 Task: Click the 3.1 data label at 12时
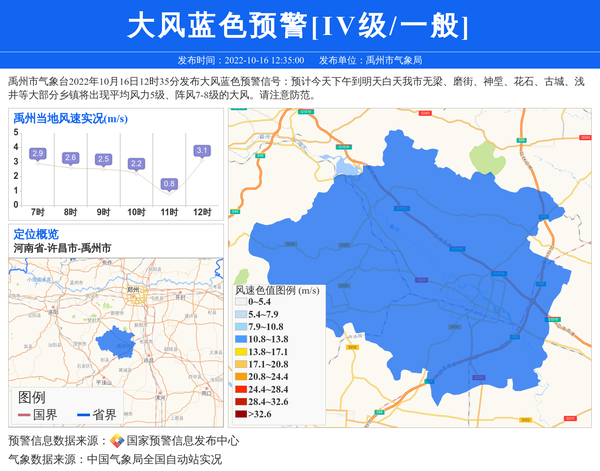coord(202,151)
